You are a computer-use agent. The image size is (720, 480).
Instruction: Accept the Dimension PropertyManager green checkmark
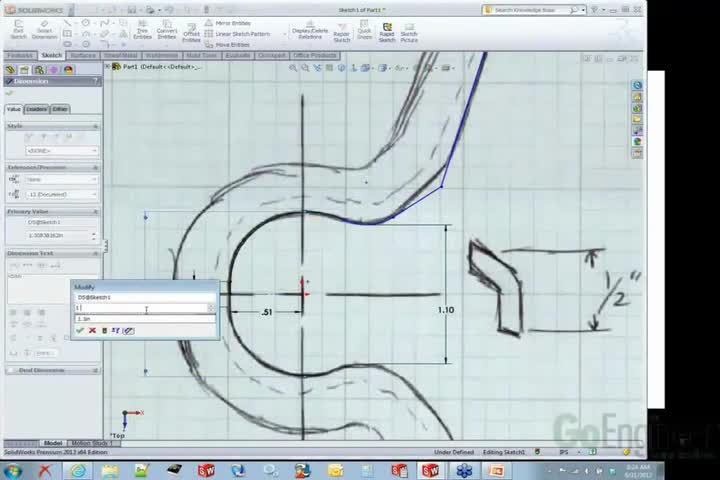point(9,93)
